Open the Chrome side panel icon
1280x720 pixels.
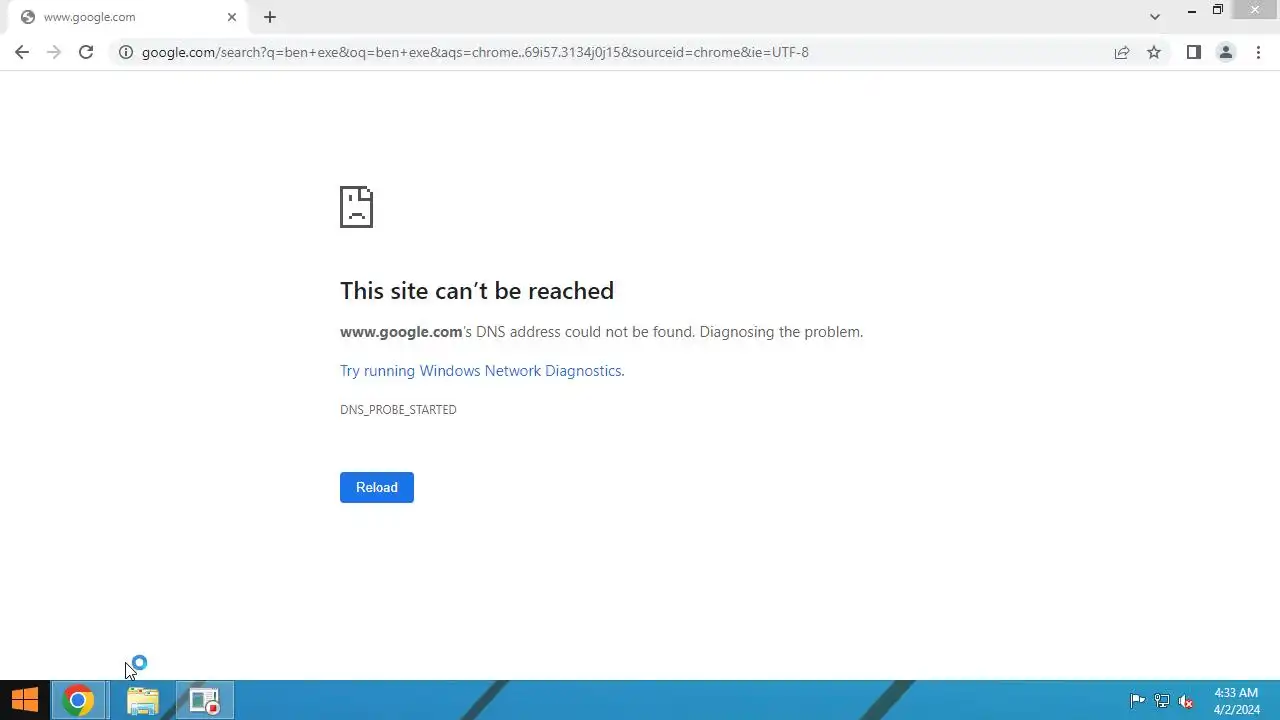(x=1193, y=52)
